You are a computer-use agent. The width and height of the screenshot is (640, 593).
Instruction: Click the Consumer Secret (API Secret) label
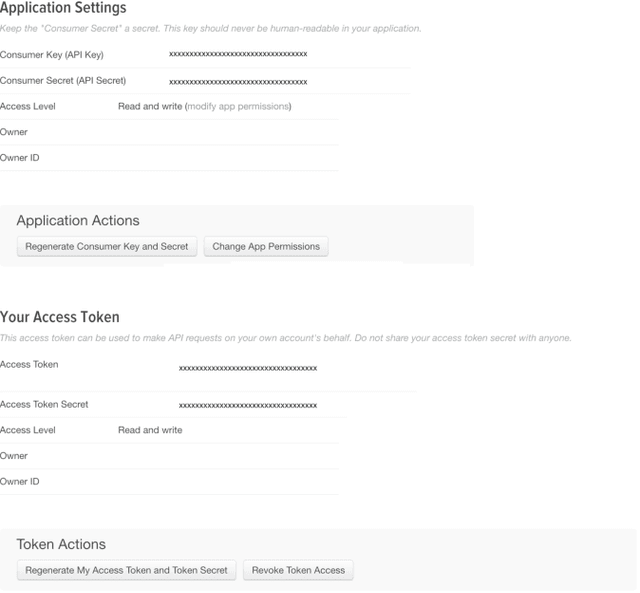point(63,80)
